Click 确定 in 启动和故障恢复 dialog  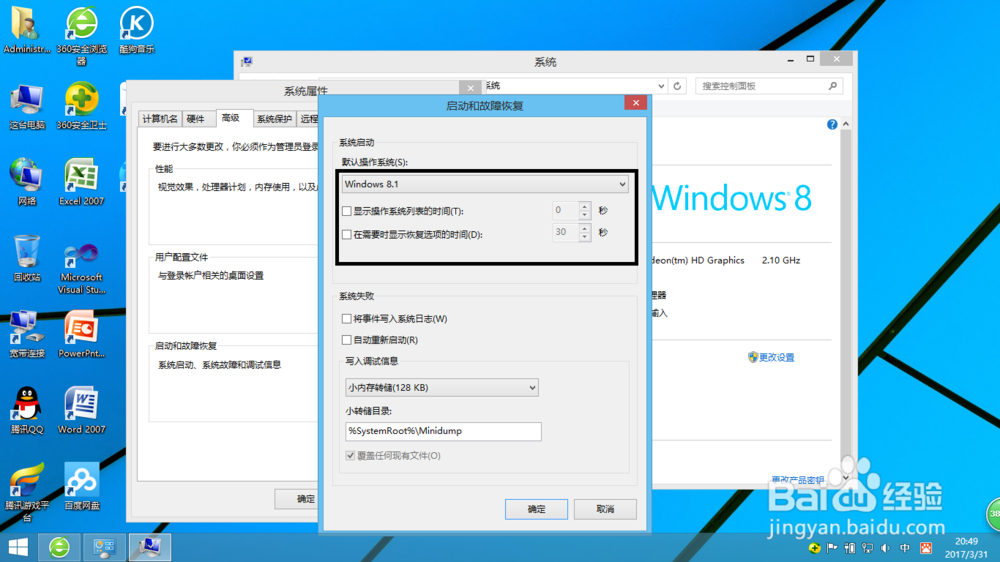[x=536, y=509]
